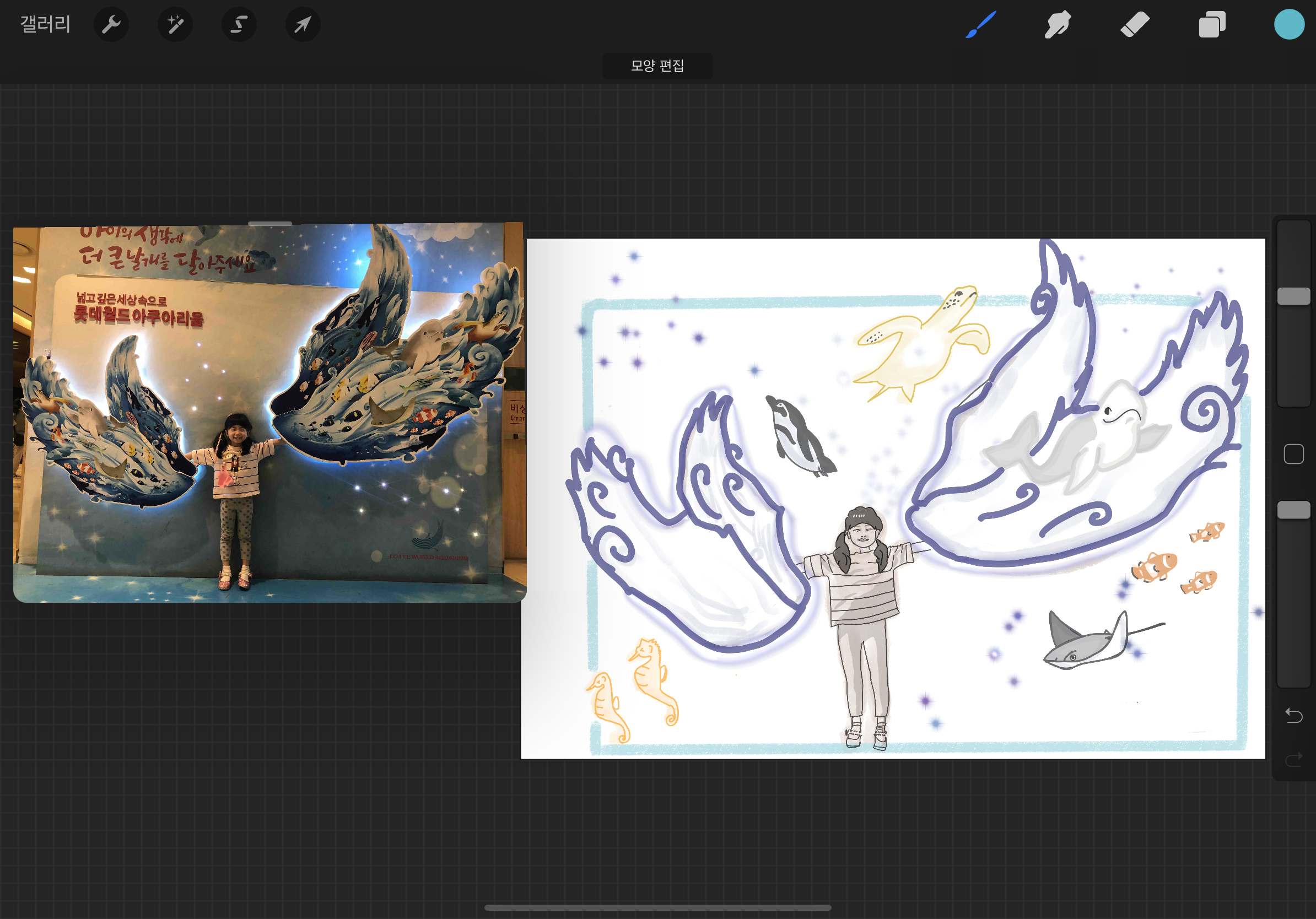
Task: Click the brush opacity slider handle
Action: coord(1293,510)
